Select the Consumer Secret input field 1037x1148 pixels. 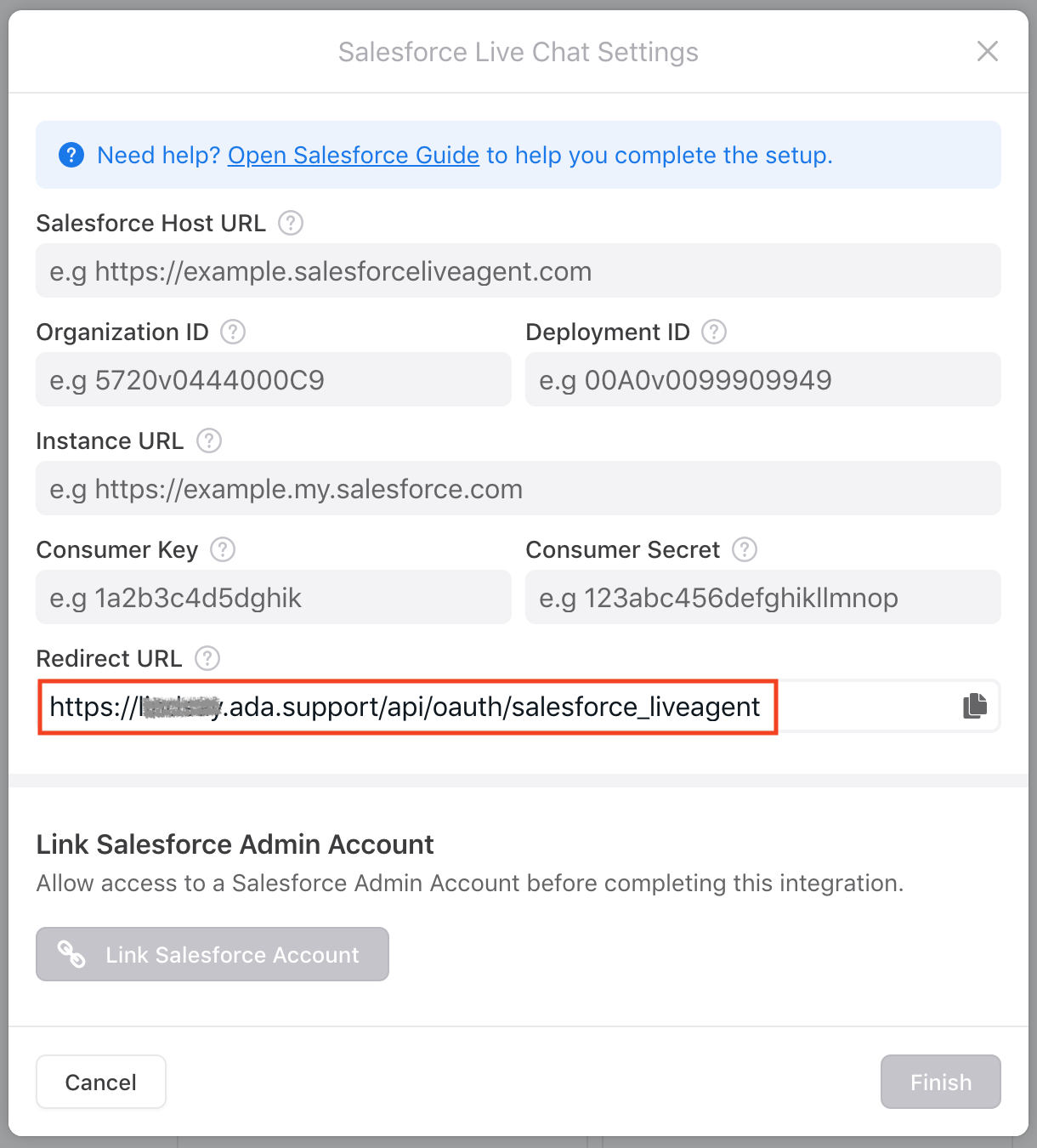[x=762, y=597]
